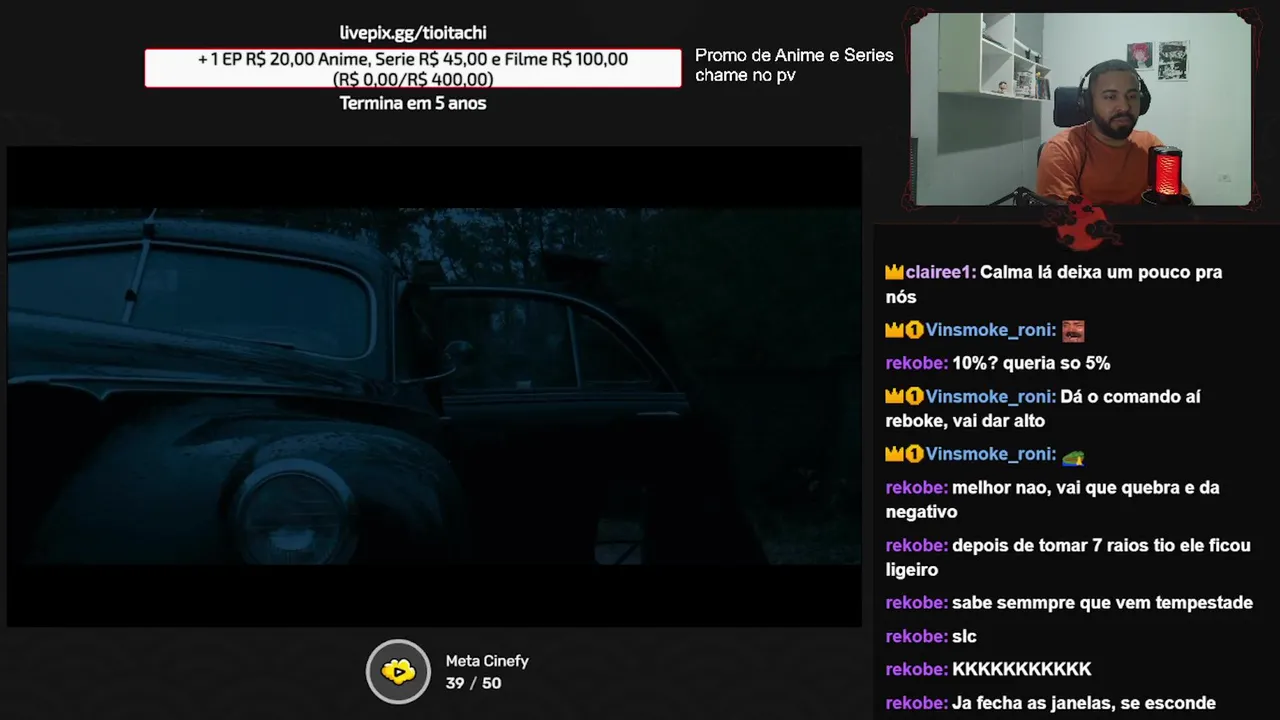This screenshot has height=720, width=1280.
Task: Click username clairee1 in chat
Action: [x=940, y=272]
